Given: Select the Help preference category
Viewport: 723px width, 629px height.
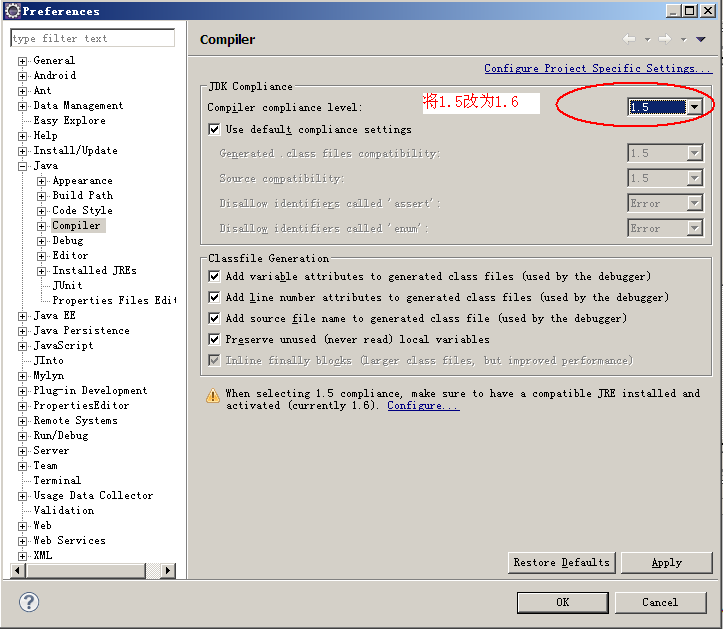Looking at the screenshot, I should point(45,136).
